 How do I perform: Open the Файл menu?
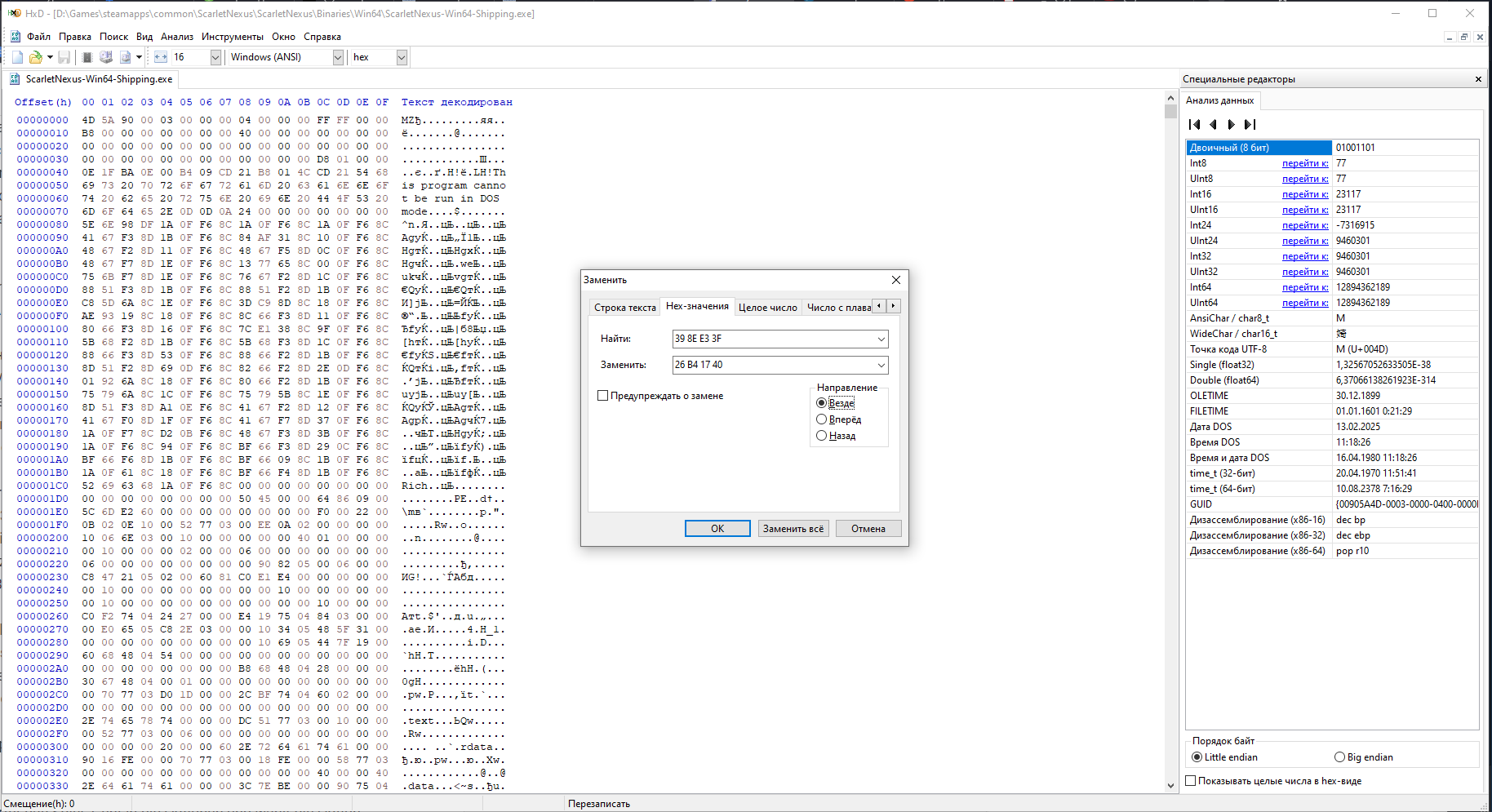click(38, 37)
